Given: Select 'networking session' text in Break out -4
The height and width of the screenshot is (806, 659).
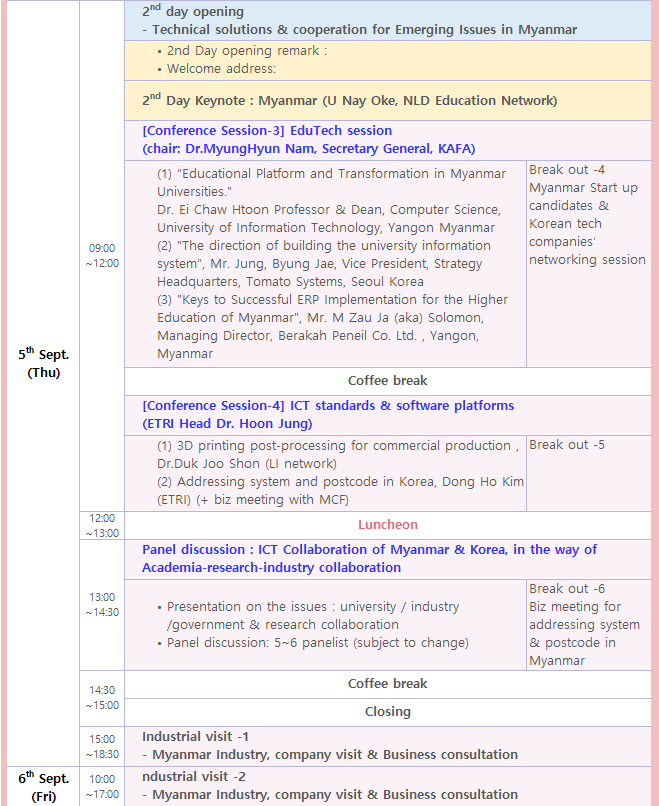Looking at the screenshot, I should (x=587, y=260).
